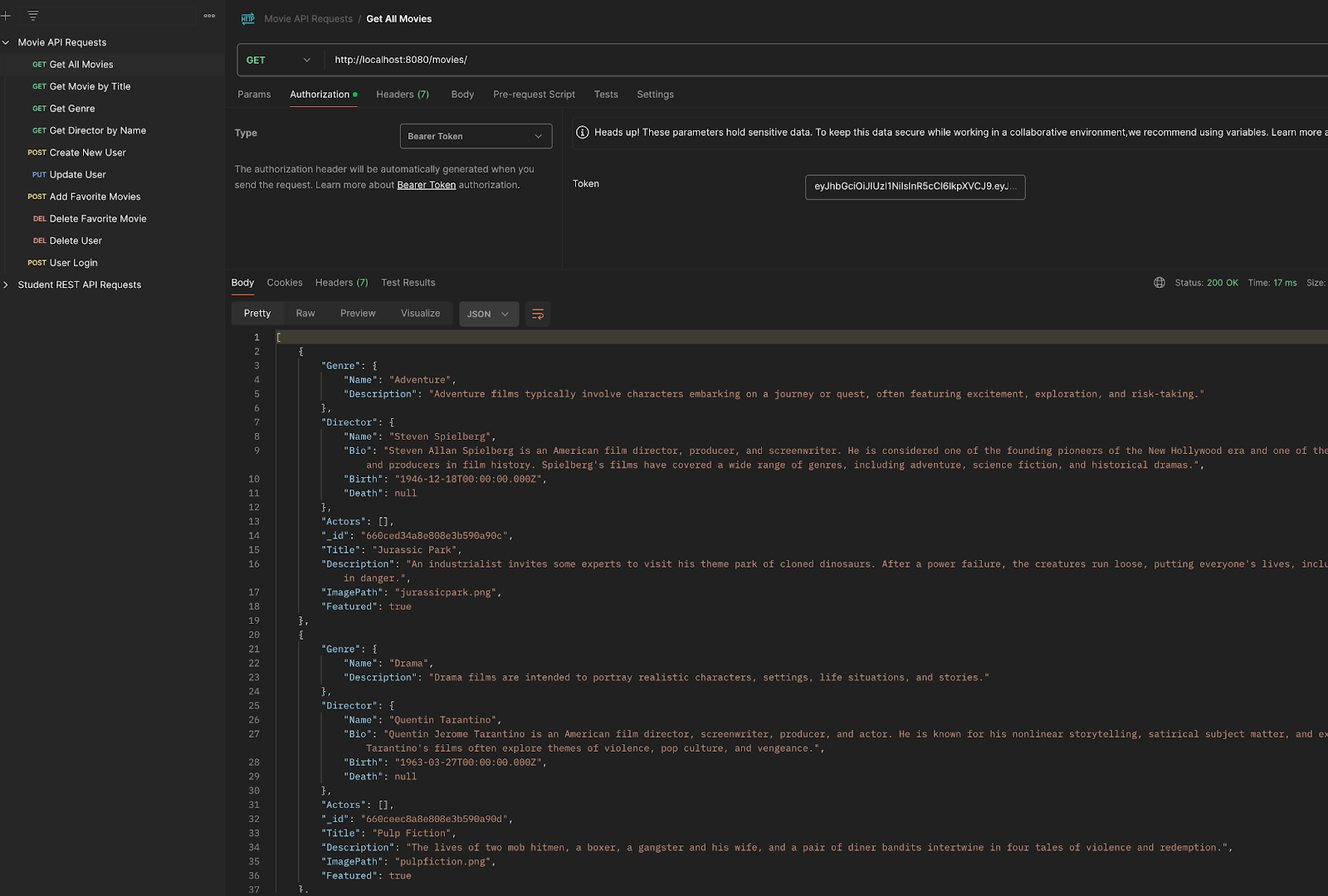Click the request URL field
The height and width of the screenshot is (896, 1328).
pos(826,61)
